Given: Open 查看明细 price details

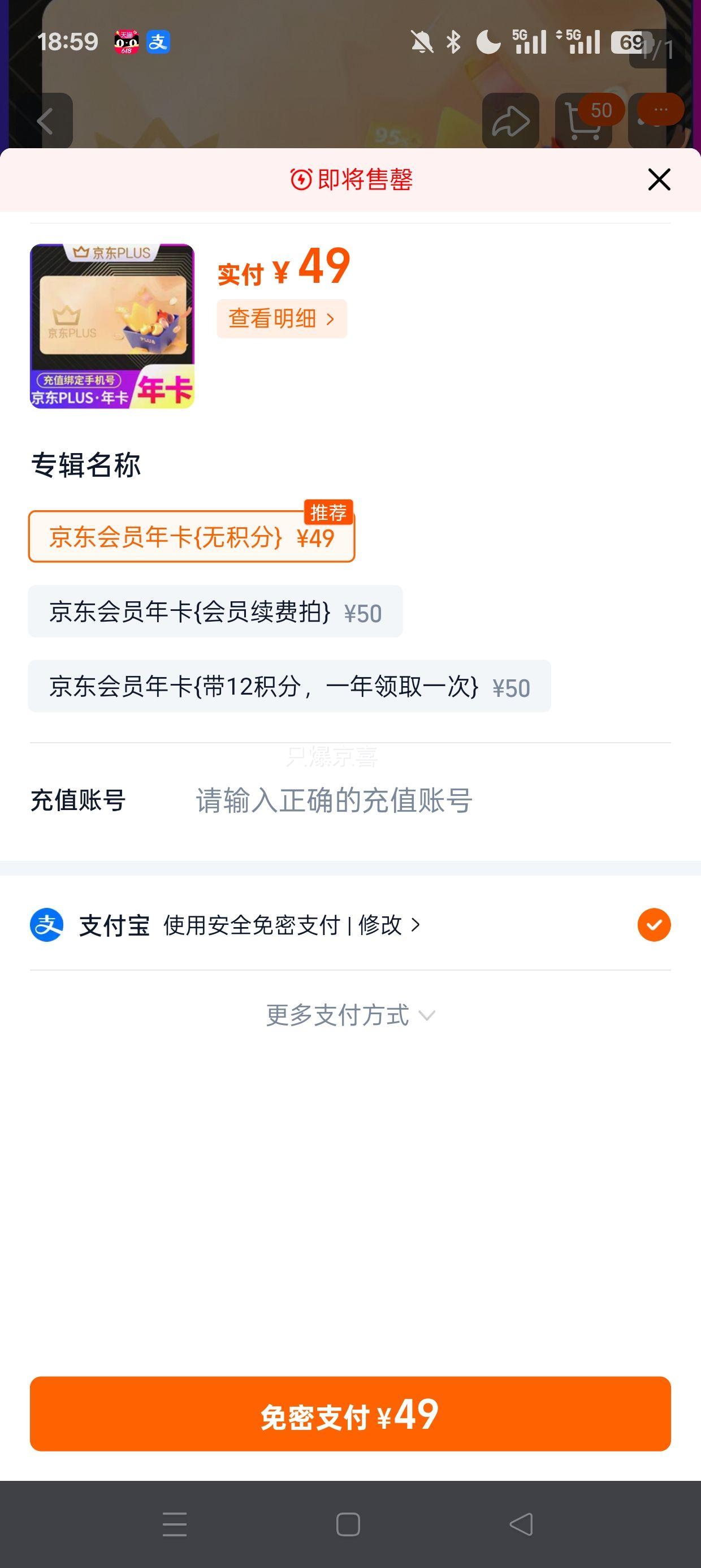Looking at the screenshot, I should pyautogui.click(x=282, y=318).
